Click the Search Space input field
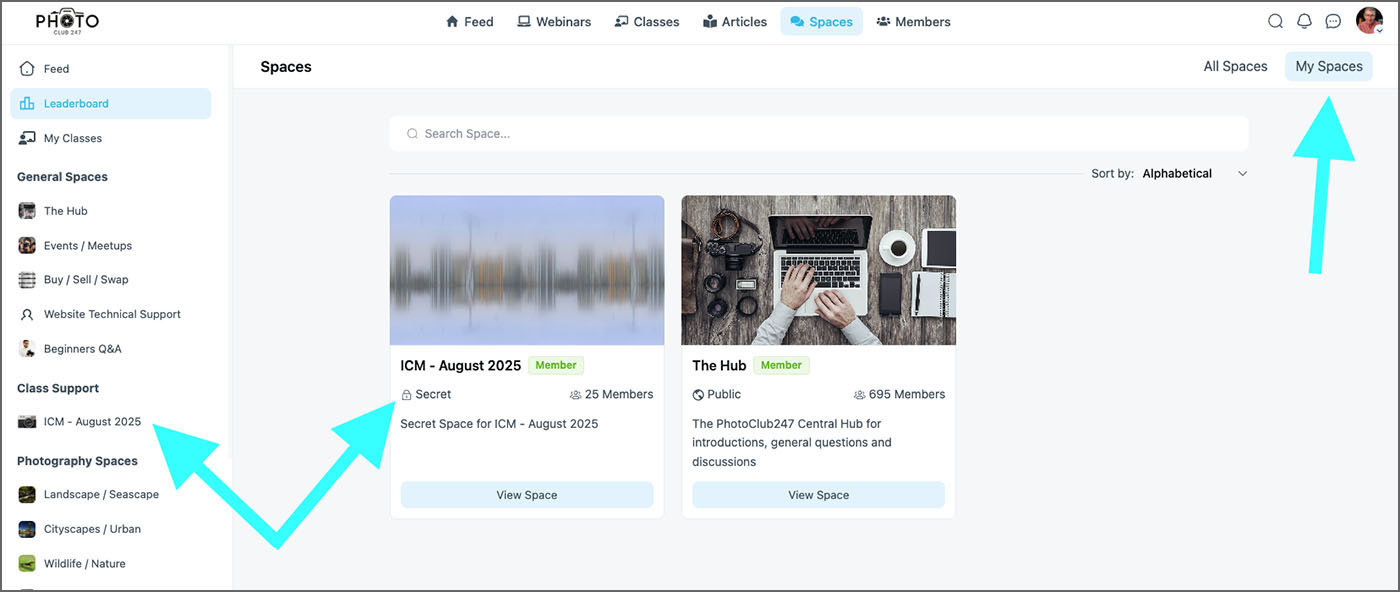The height and width of the screenshot is (592, 1400). [x=819, y=133]
